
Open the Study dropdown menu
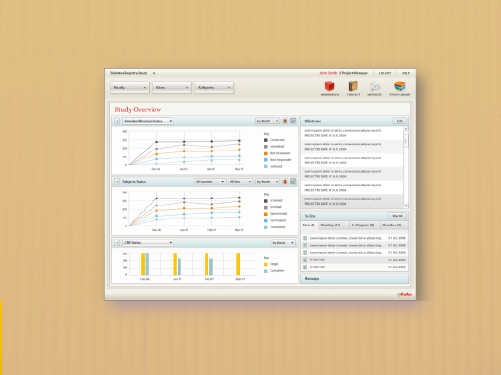click(130, 88)
